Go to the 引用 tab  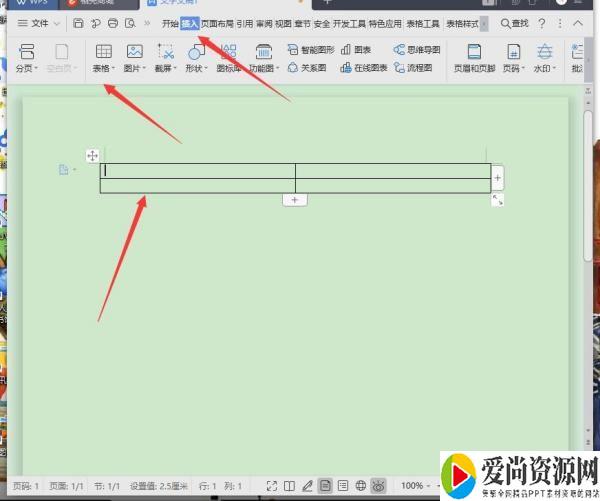(x=245, y=24)
